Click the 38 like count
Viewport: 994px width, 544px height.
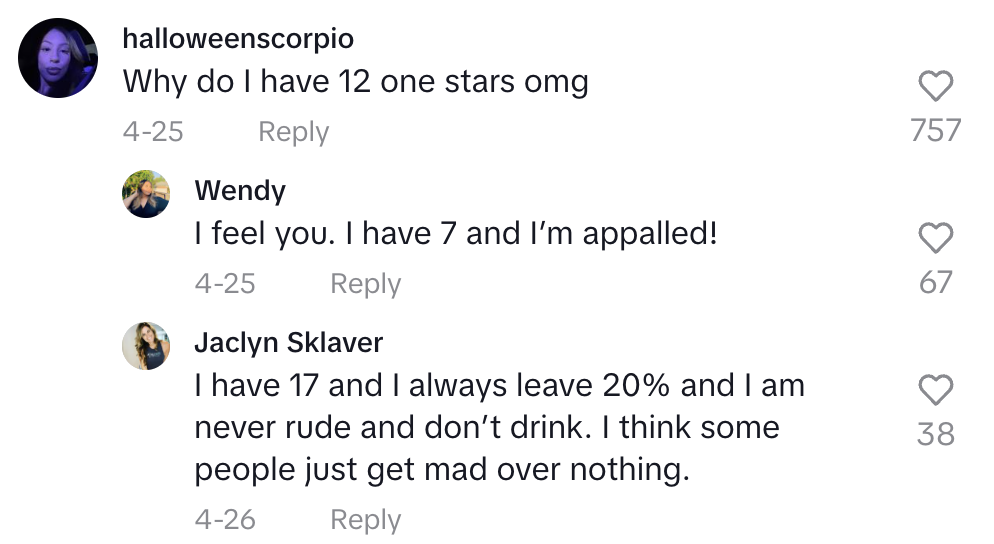coord(935,434)
